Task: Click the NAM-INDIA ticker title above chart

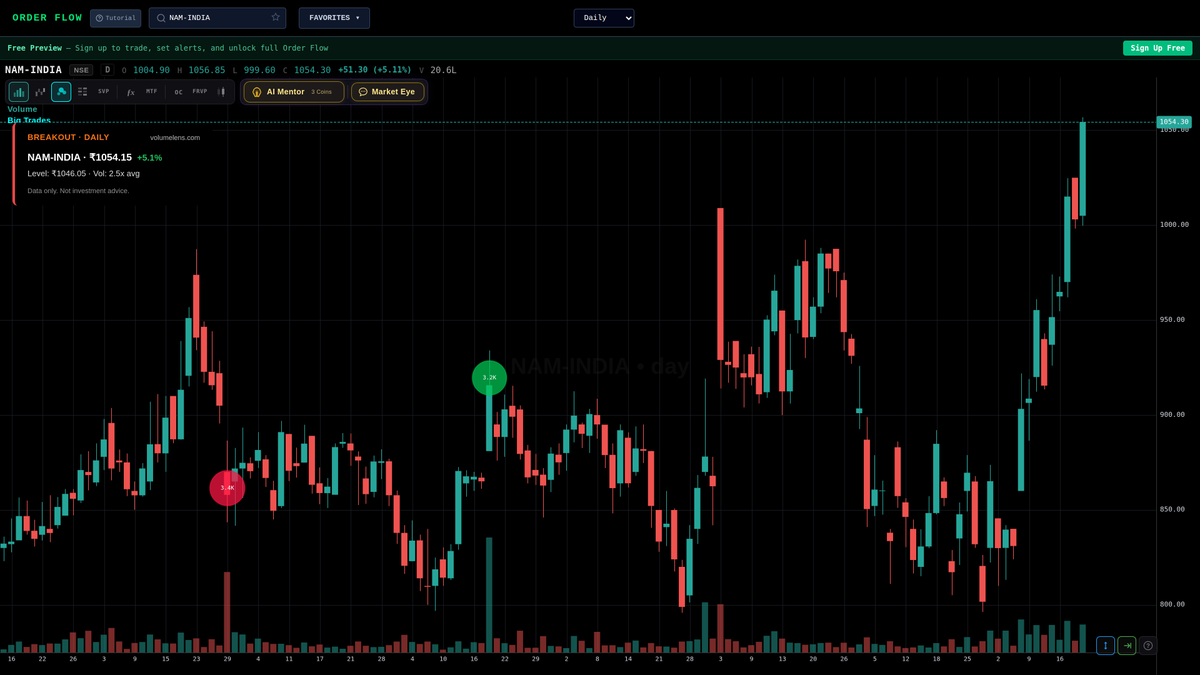Action: pyautogui.click(x=33, y=70)
